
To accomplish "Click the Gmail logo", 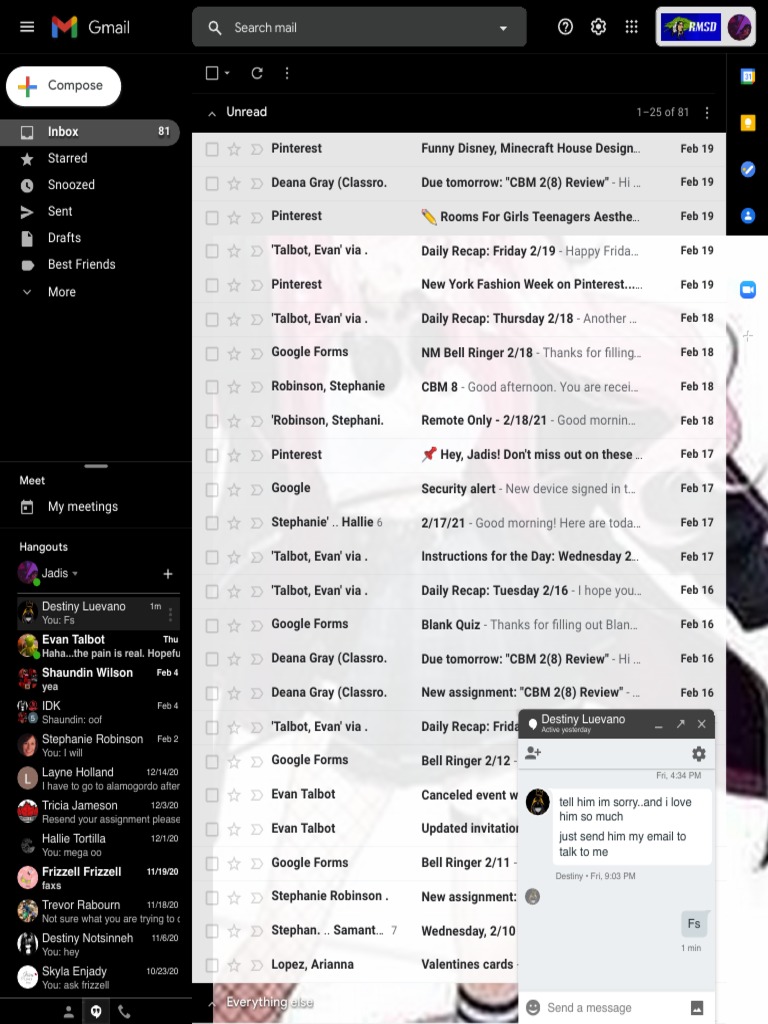I will coord(91,27).
